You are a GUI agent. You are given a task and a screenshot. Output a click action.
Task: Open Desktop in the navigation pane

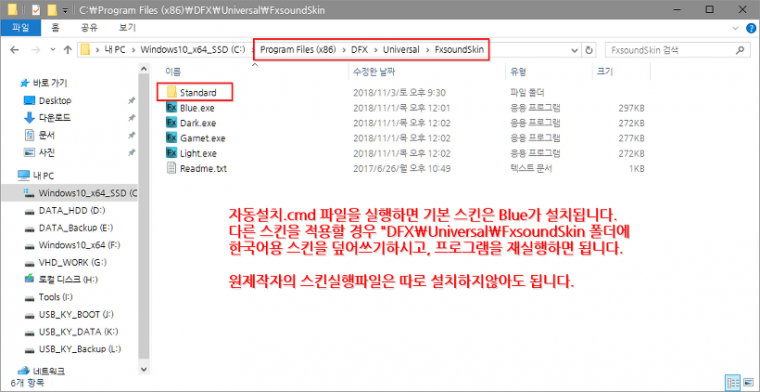pos(55,101)
